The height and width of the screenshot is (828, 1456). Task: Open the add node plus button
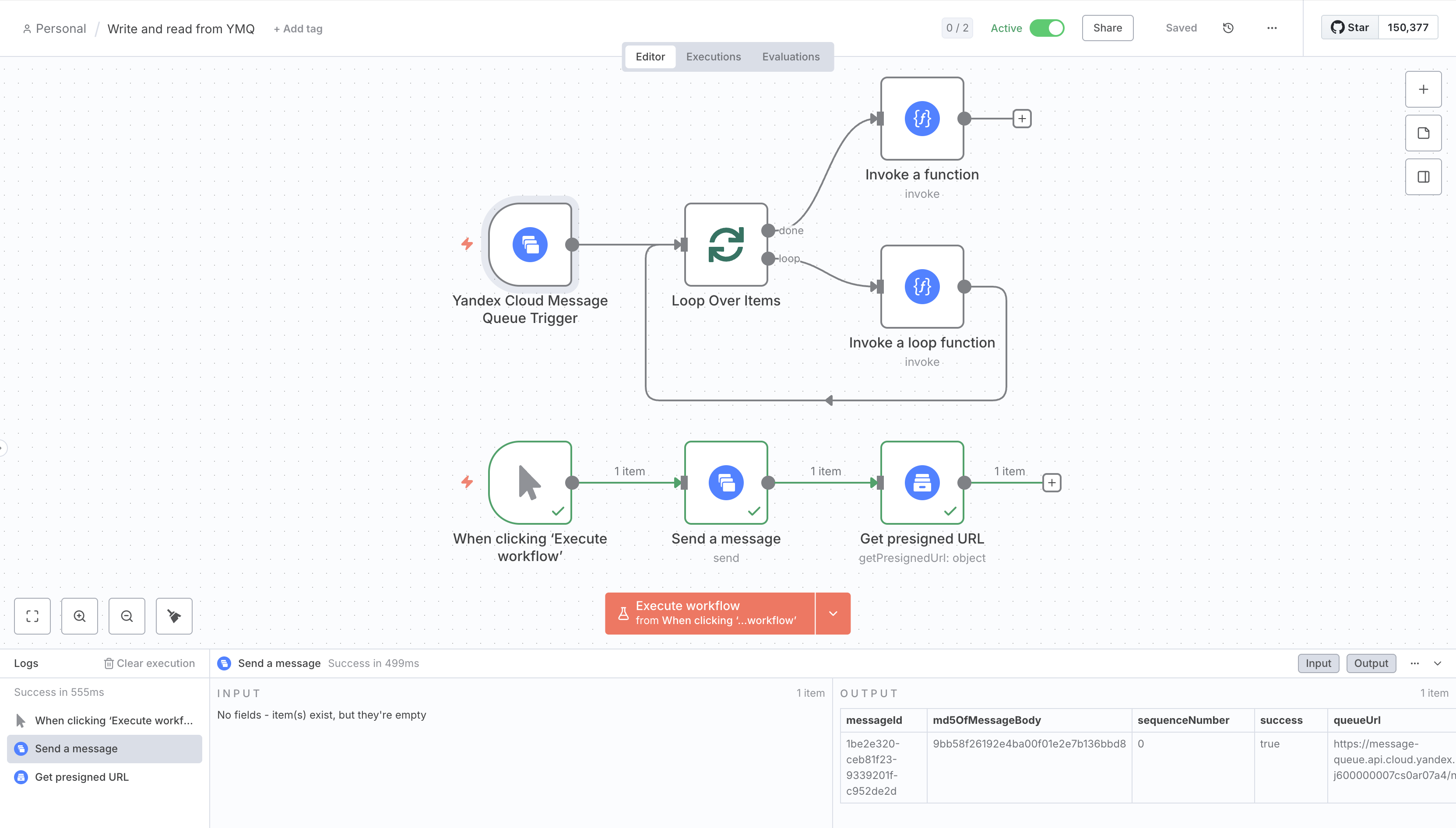coord(1423,89)
